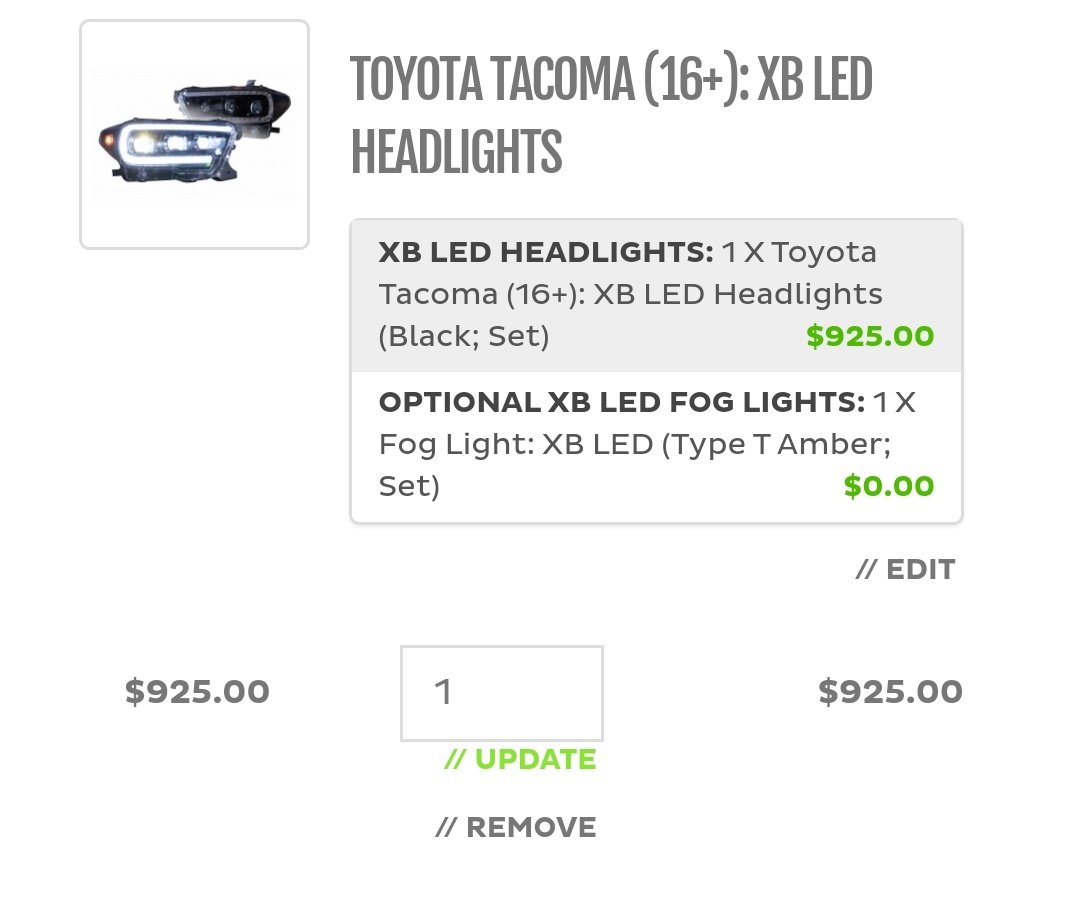Screen dimensions: 1080x898
Task: Open the Tacoma headlights product thumbnail
Action: 194,134
